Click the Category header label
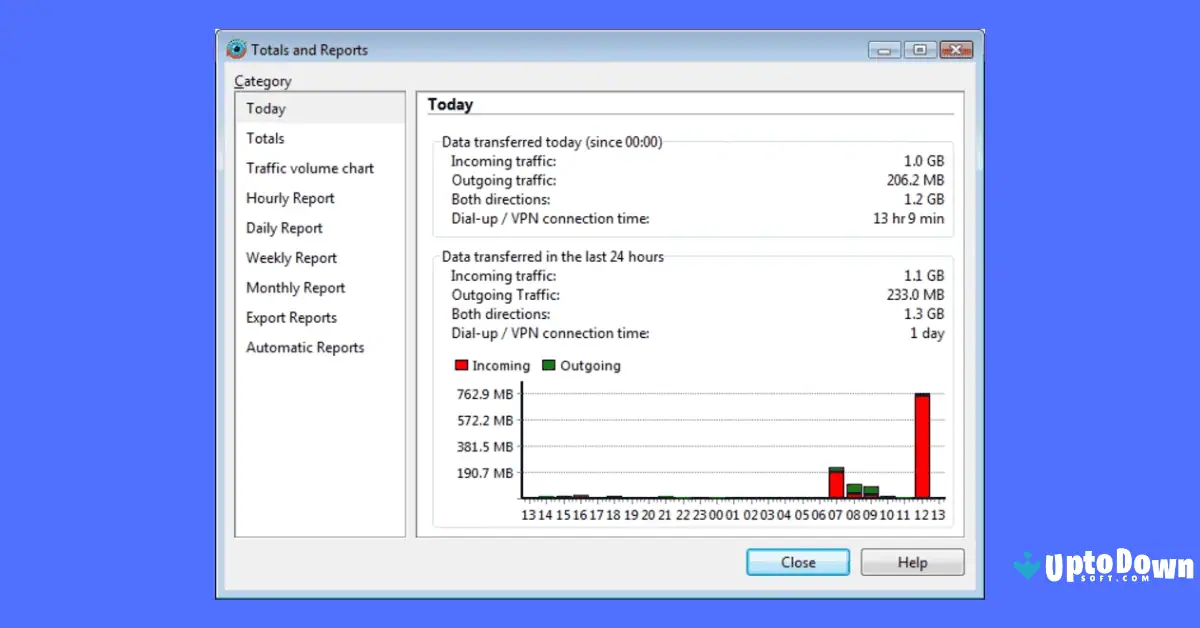The height and width of the screenshot is (628, 1200). click(x=263, y=81)
